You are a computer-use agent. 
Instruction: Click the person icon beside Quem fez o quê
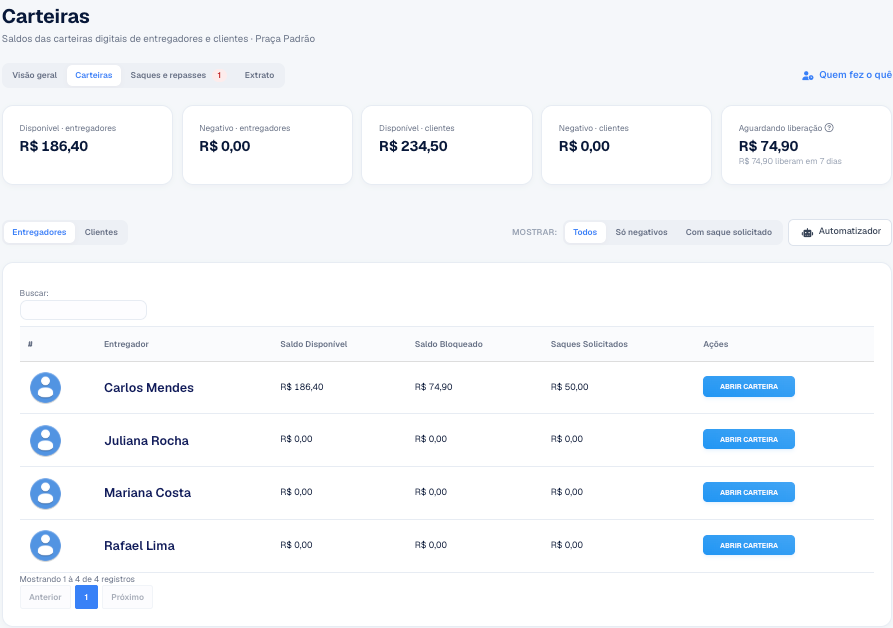[808, 75]
